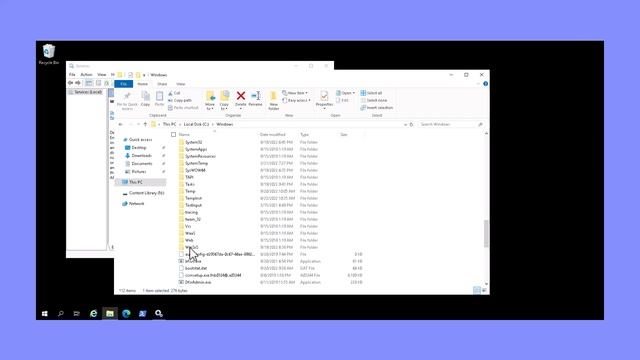This screenshot has height=360, width=640.
Task: Click the Copy path button
Action: [x=180, y=100]
